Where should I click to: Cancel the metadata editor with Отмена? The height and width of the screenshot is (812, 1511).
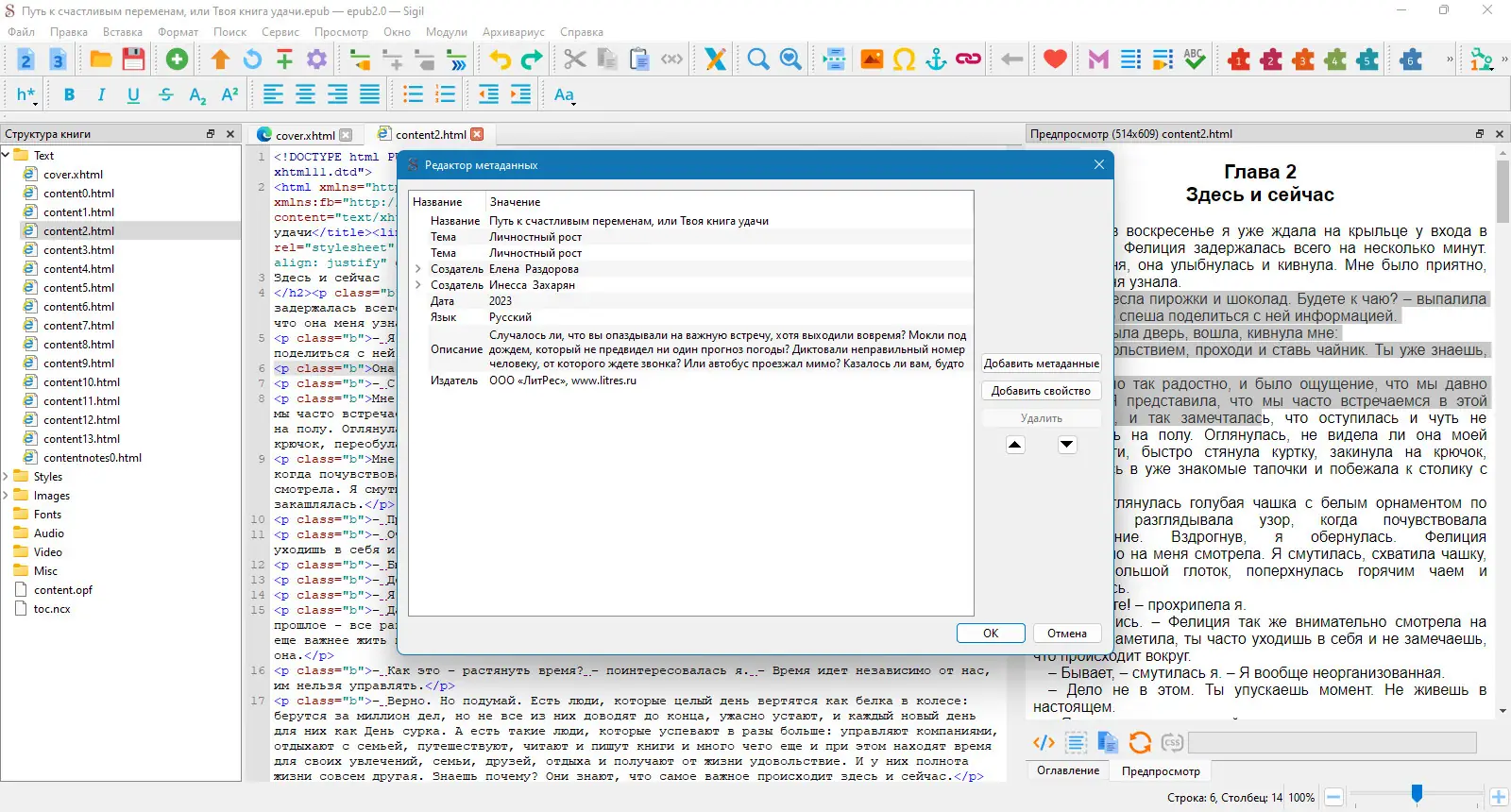[1067, 634]
